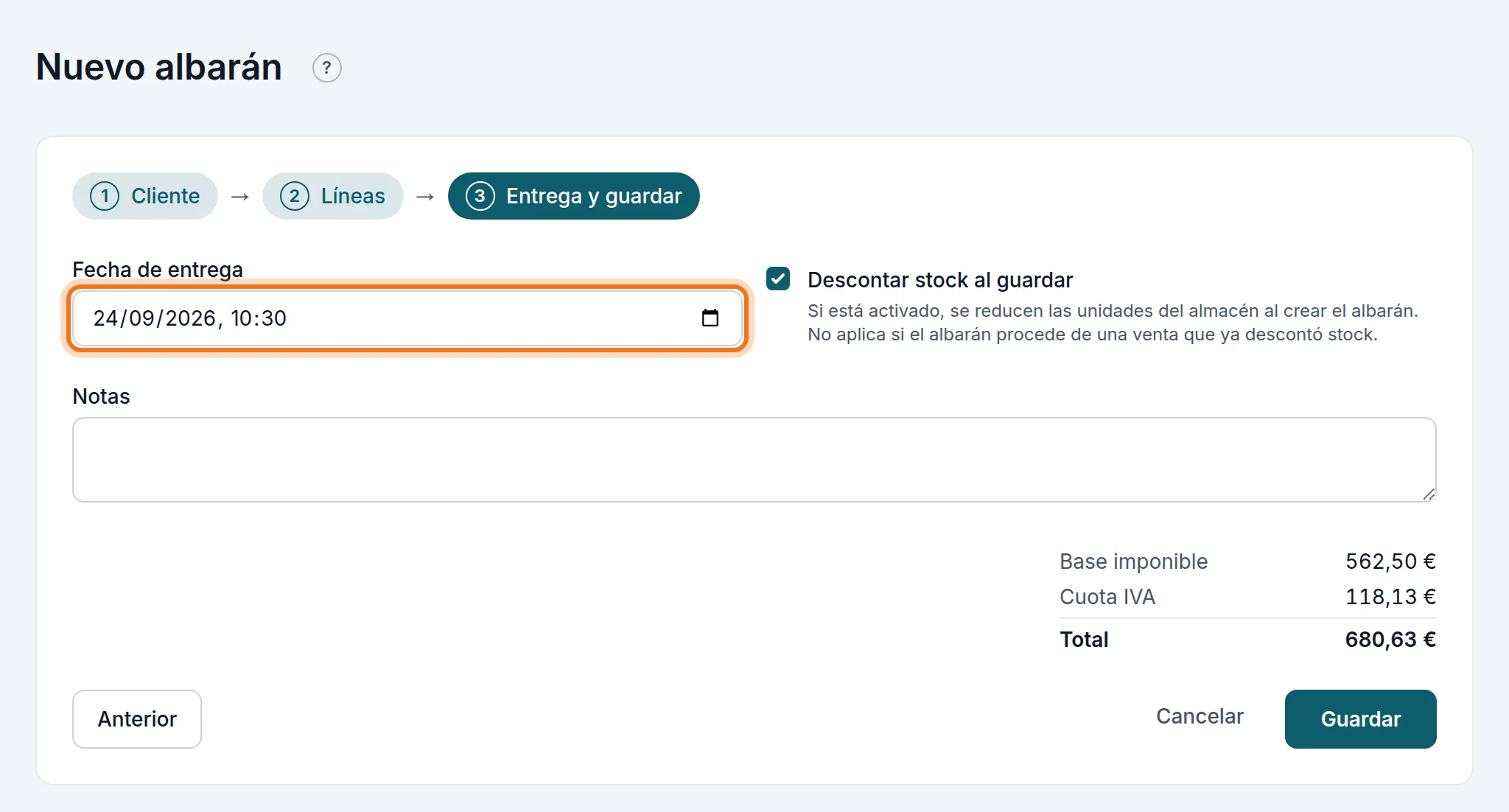
Task: Select the Base imponible value 562,50 €
Action: (x=1390, y=561)
